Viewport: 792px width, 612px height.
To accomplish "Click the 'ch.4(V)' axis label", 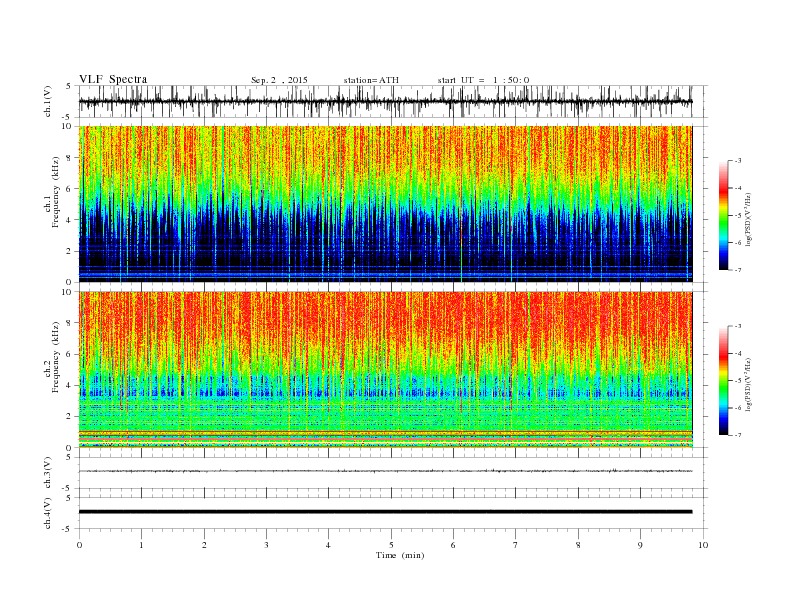I will click(48, 513).
